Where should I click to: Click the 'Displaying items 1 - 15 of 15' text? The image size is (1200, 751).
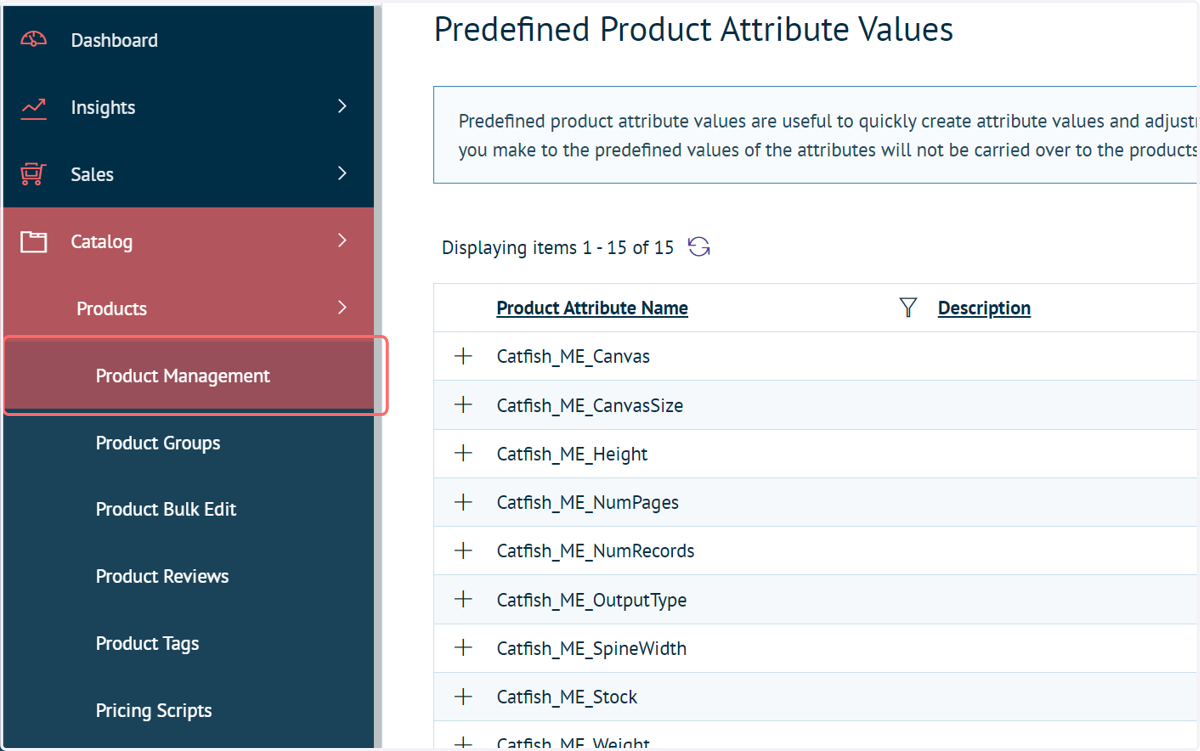pyautogui.click(x=558, y=247)
